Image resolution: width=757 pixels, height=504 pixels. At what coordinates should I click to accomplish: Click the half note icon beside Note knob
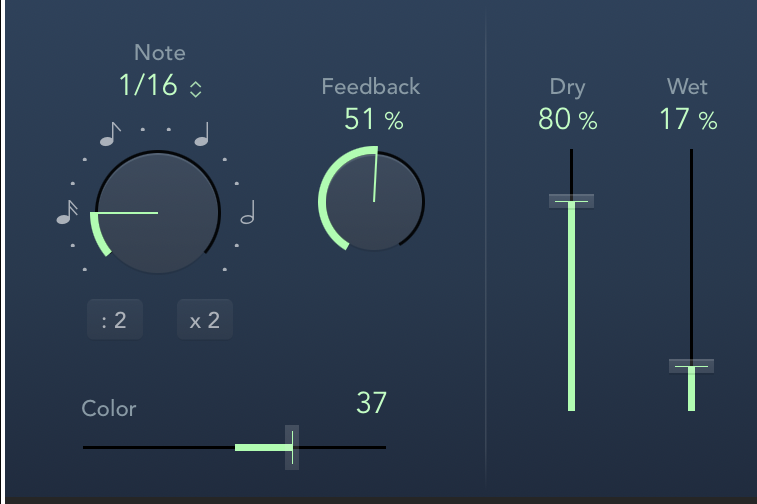pyautogui.click(x=248, y=212)
